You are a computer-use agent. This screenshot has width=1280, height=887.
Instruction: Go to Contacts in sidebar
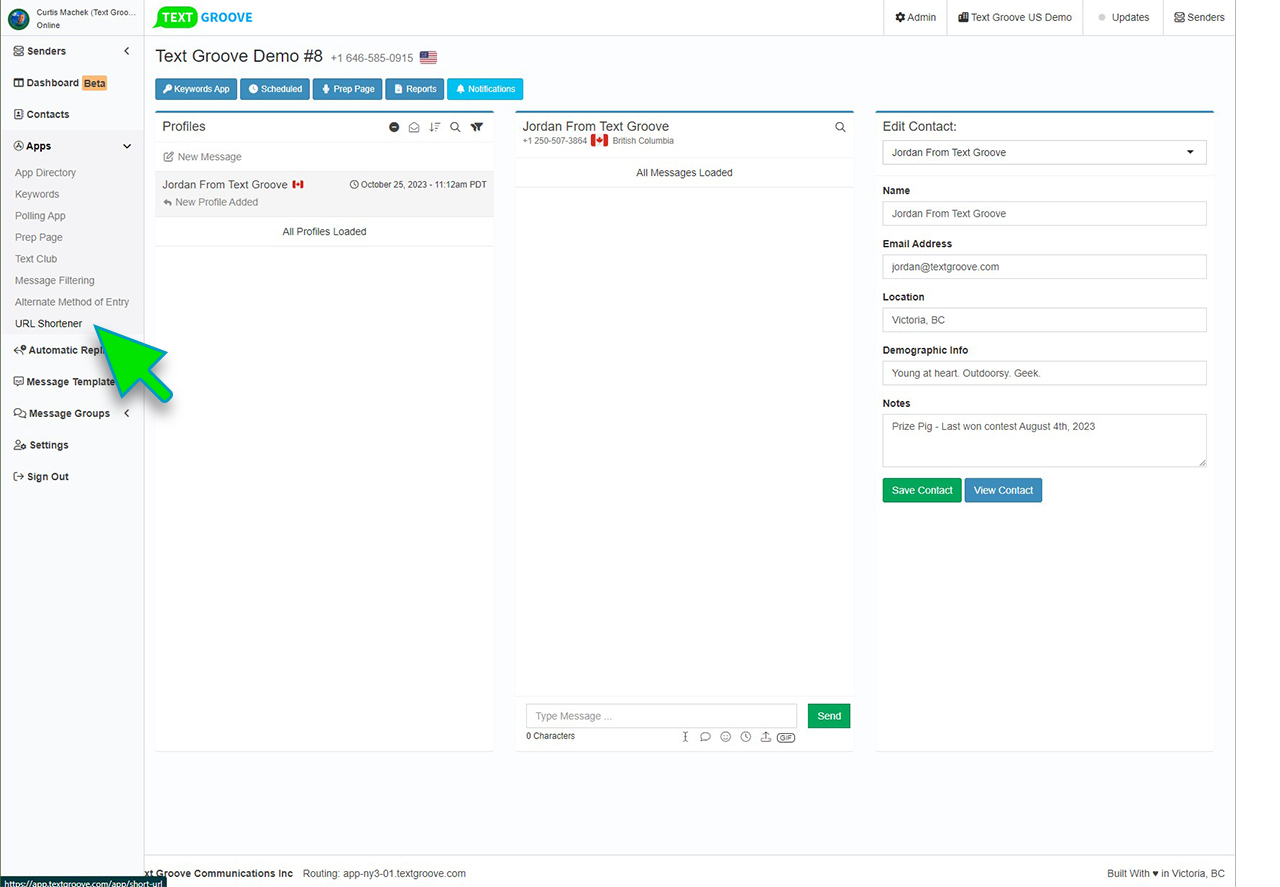pos(41,114)
